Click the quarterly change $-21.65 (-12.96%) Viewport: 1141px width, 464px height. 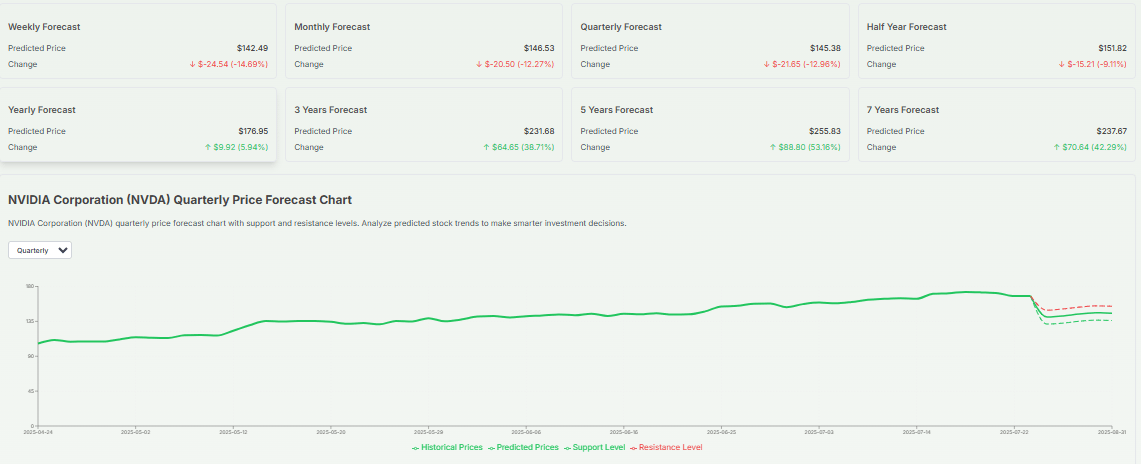click(x=802, y=64)
